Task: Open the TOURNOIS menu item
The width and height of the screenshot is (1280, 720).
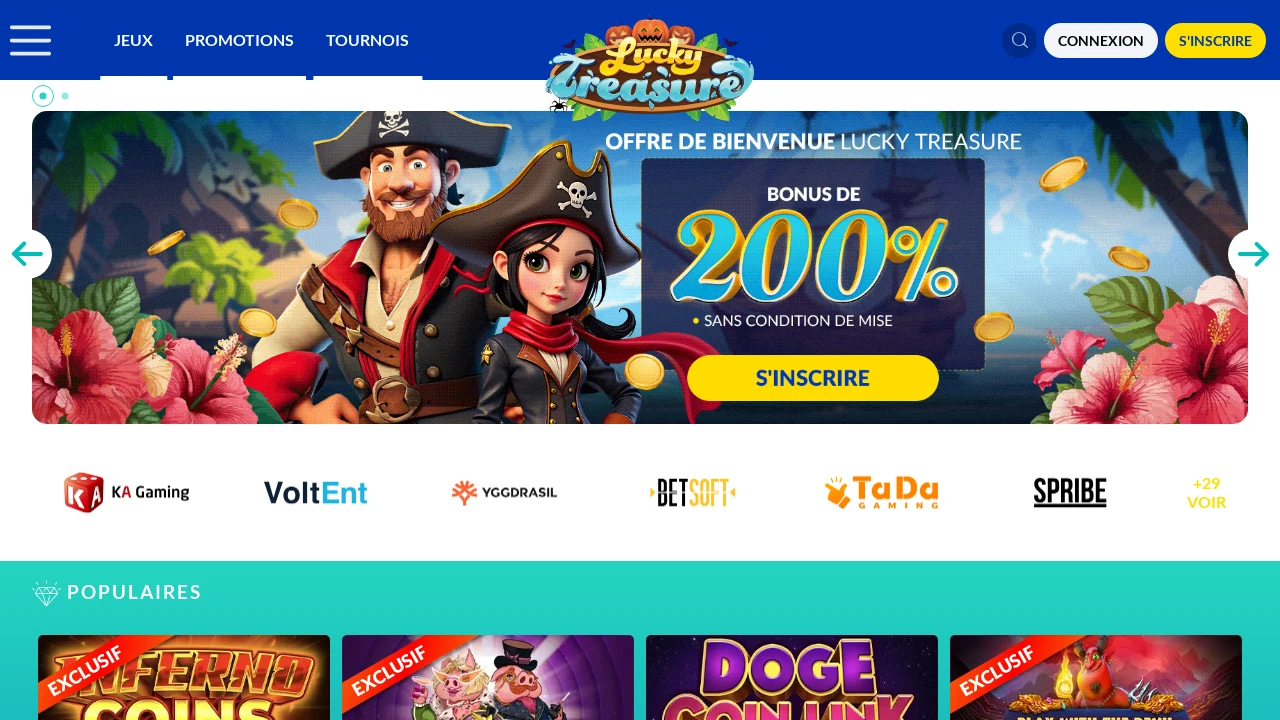Action: [367, 40]
